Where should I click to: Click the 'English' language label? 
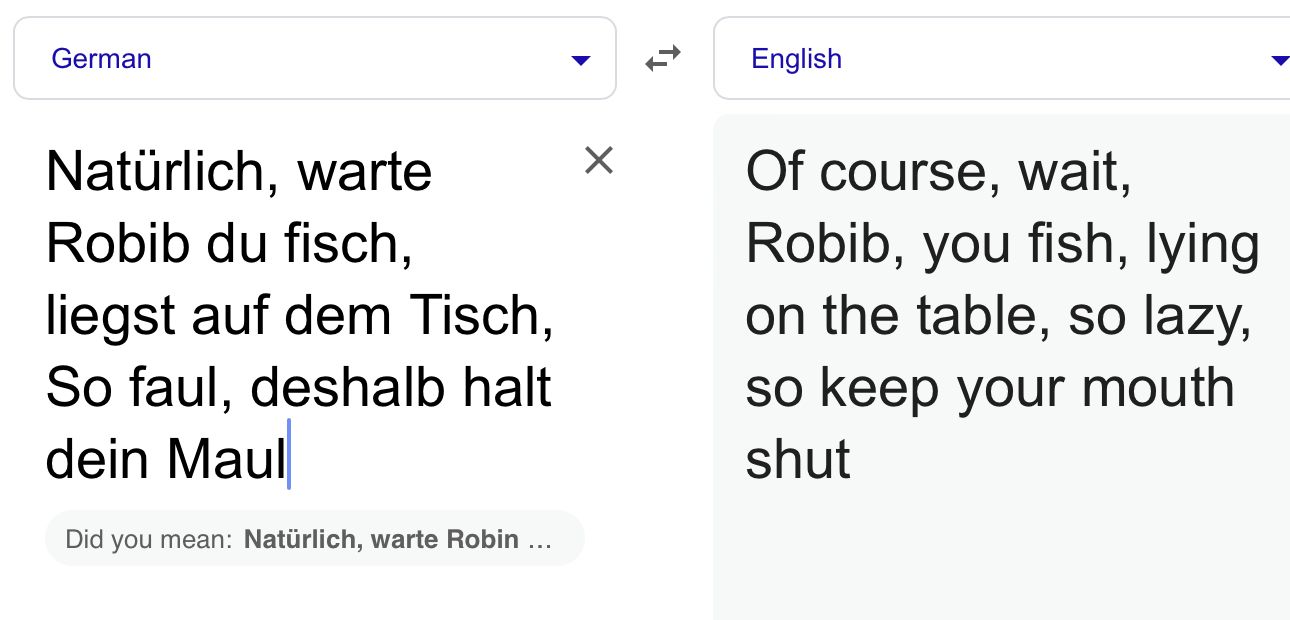click(796, 59)
